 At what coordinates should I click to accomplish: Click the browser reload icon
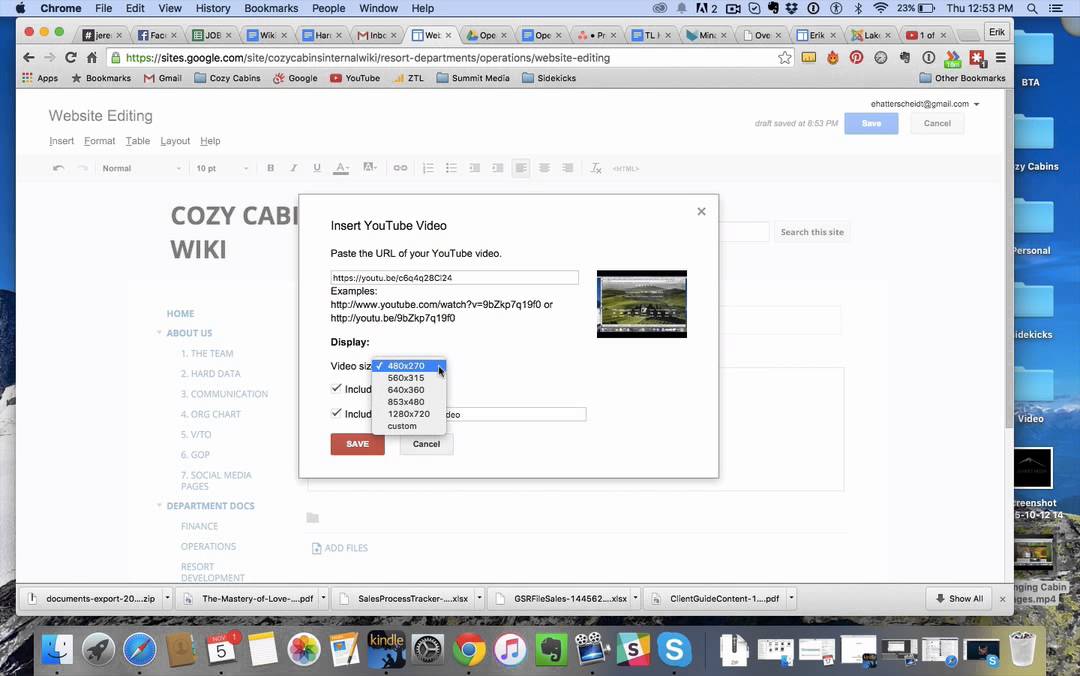click(x=70, y=58)
